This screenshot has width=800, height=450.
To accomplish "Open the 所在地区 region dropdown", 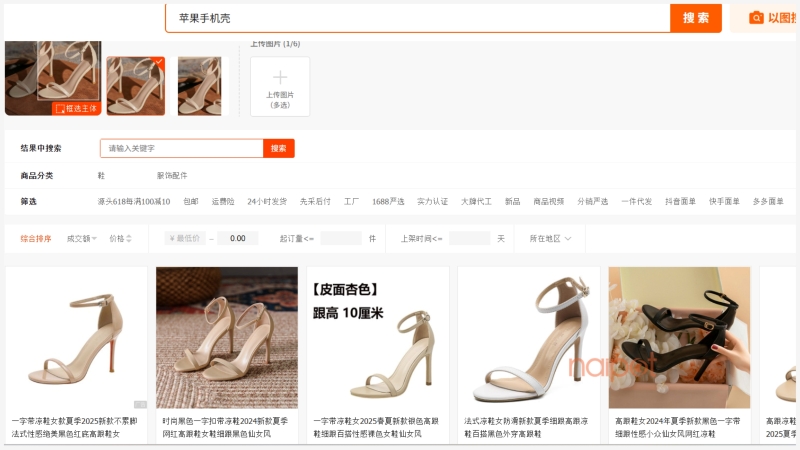I will [x=550, y=238].
